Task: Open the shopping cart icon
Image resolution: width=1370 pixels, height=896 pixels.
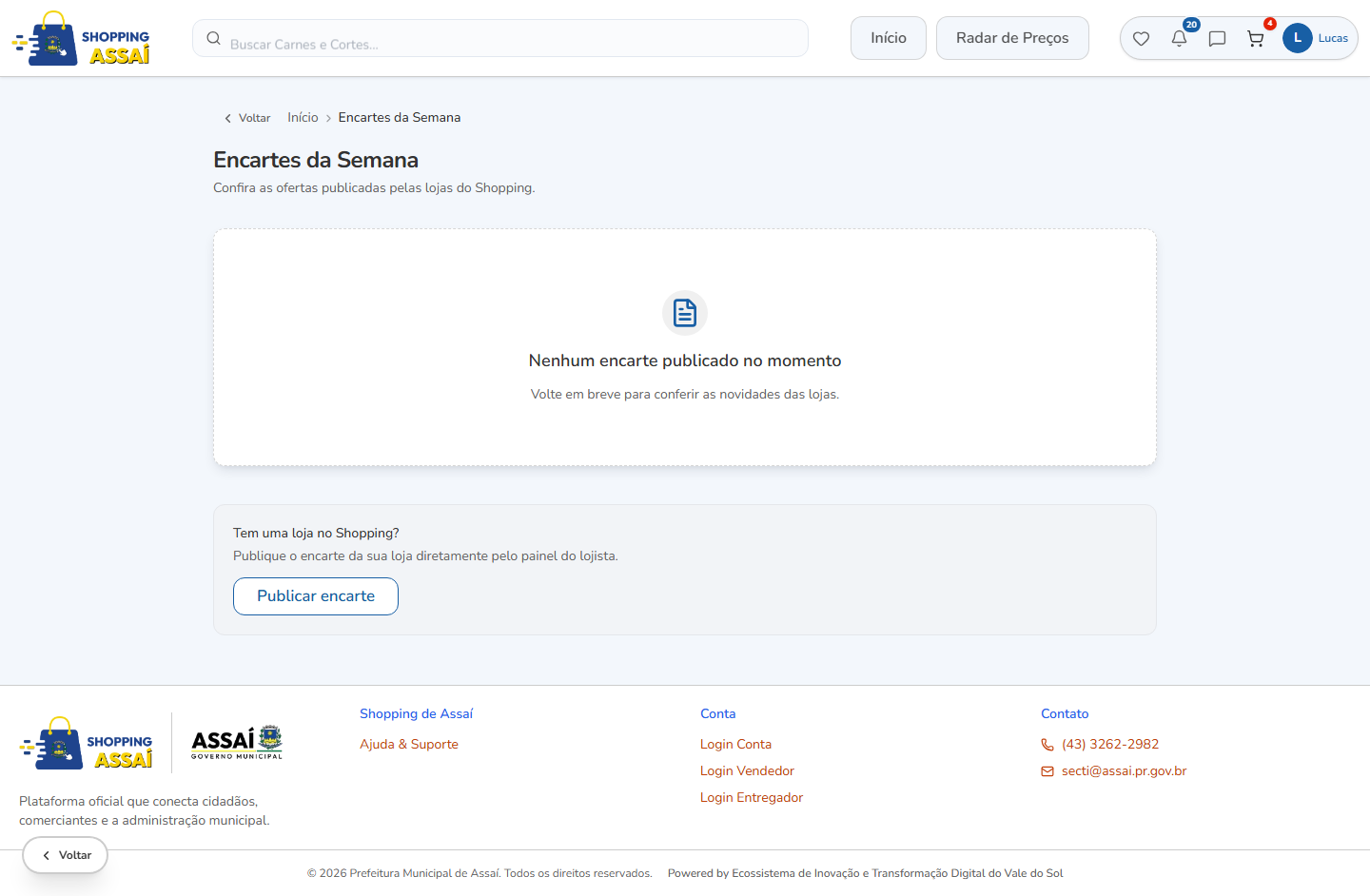Action: [1256, 39]
